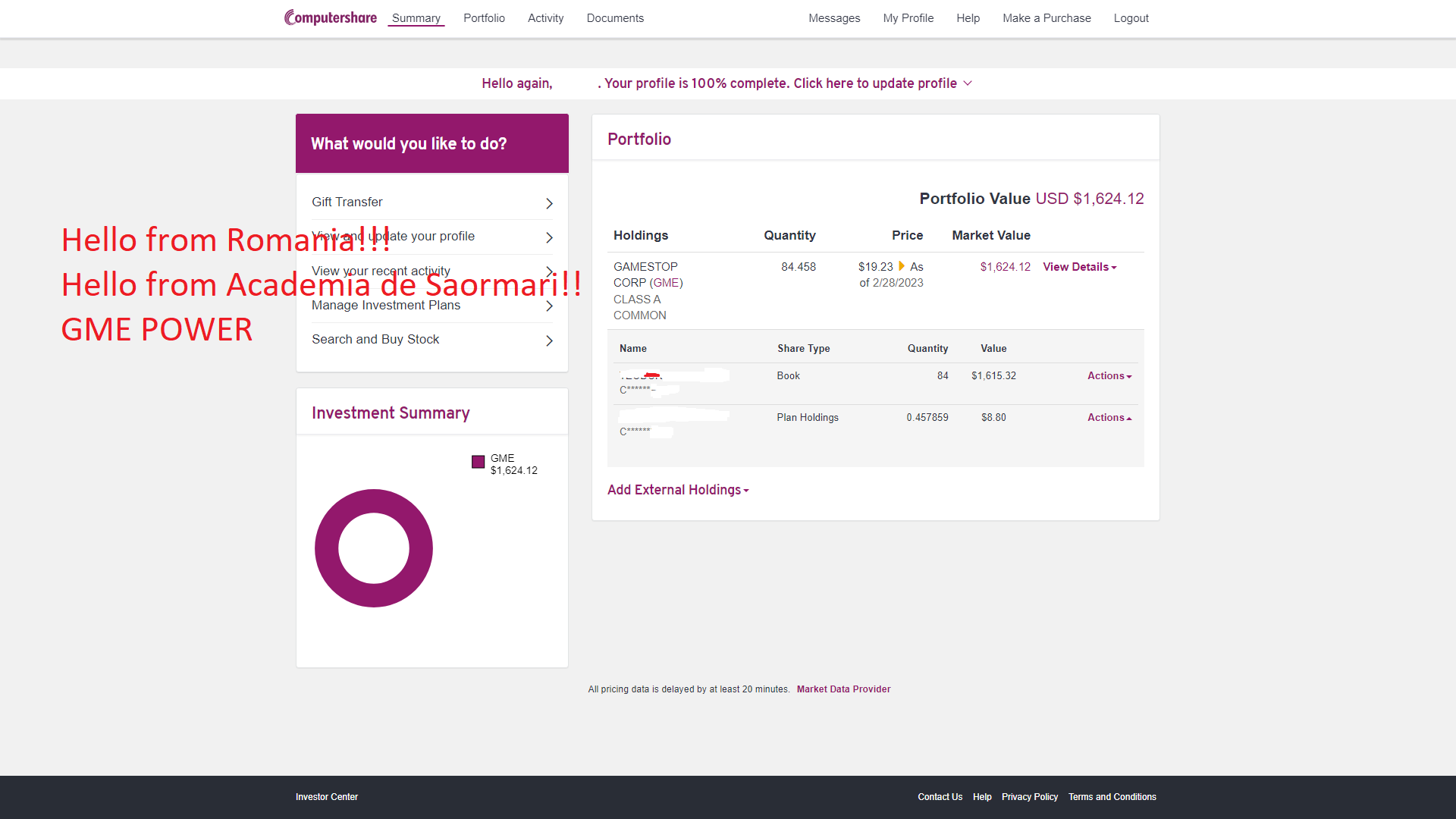
Task: Click the orange price indicator arrow
Action: pyautogui.click(x=902, y=266)
